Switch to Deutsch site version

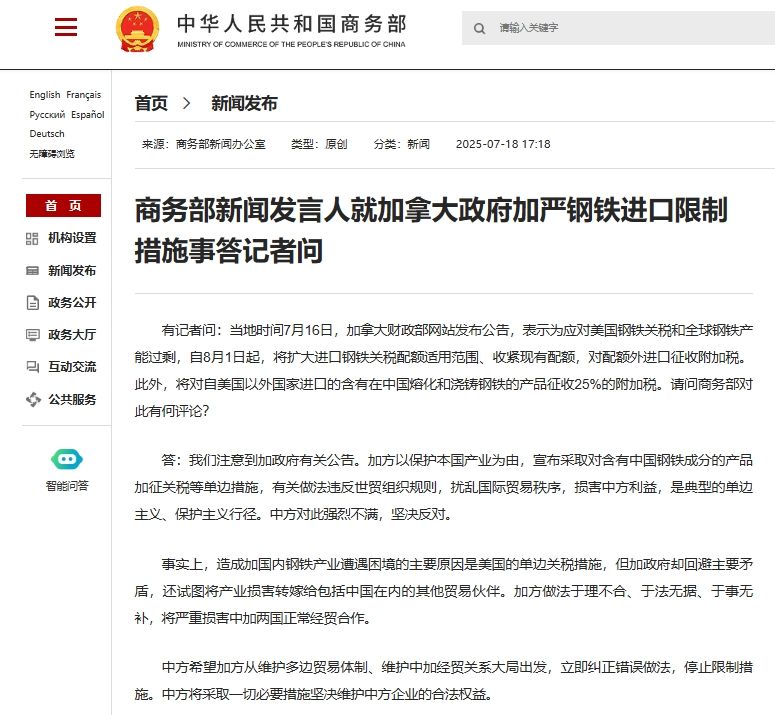pos(46,134)
